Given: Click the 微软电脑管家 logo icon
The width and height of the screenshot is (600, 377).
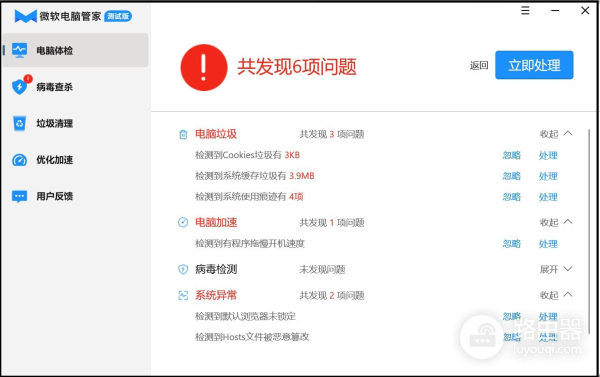Looking at the screenshot, I should (26, 16).
